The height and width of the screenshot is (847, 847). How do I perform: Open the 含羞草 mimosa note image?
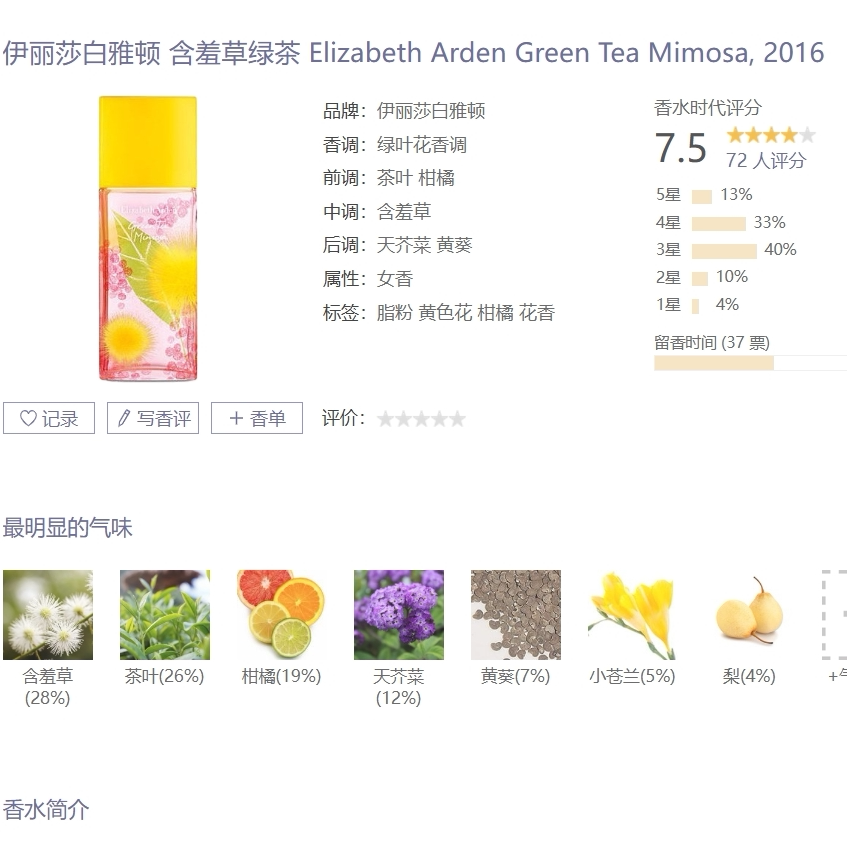[x=48, y=615]
